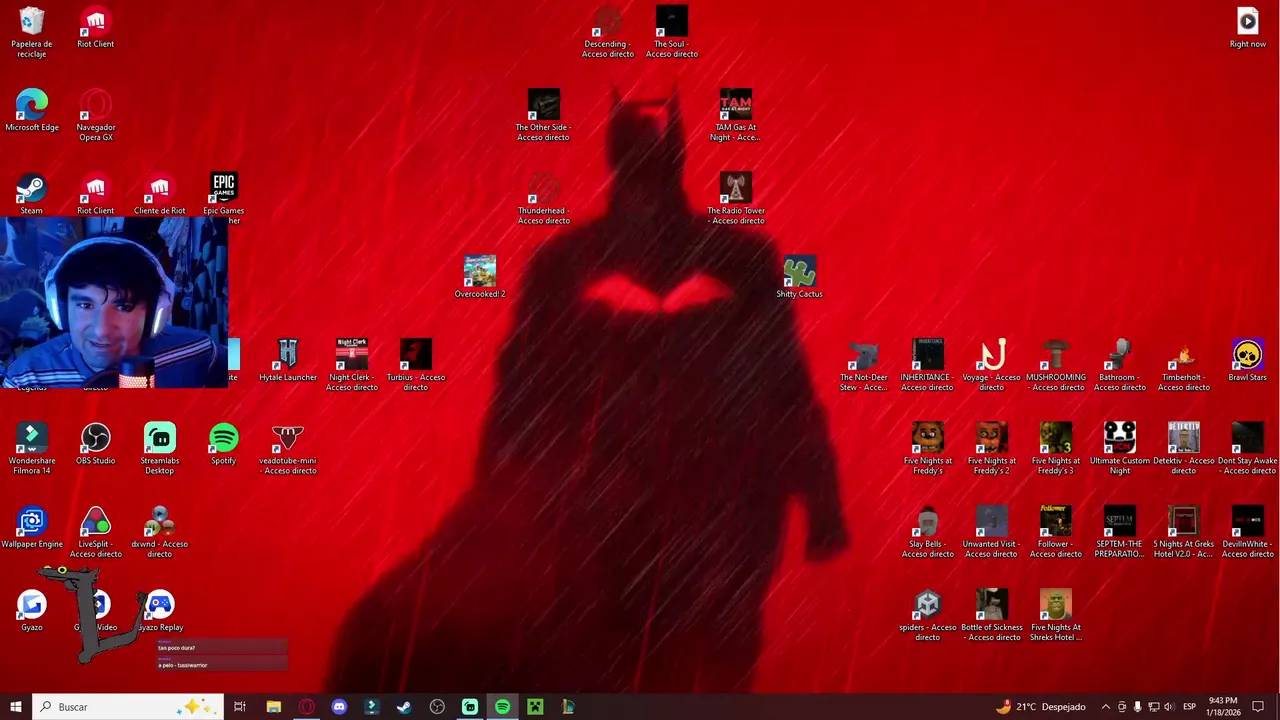Open the Voyage shortcut
The width and height of the screenshot is (1280, 720).
point(992,366)
